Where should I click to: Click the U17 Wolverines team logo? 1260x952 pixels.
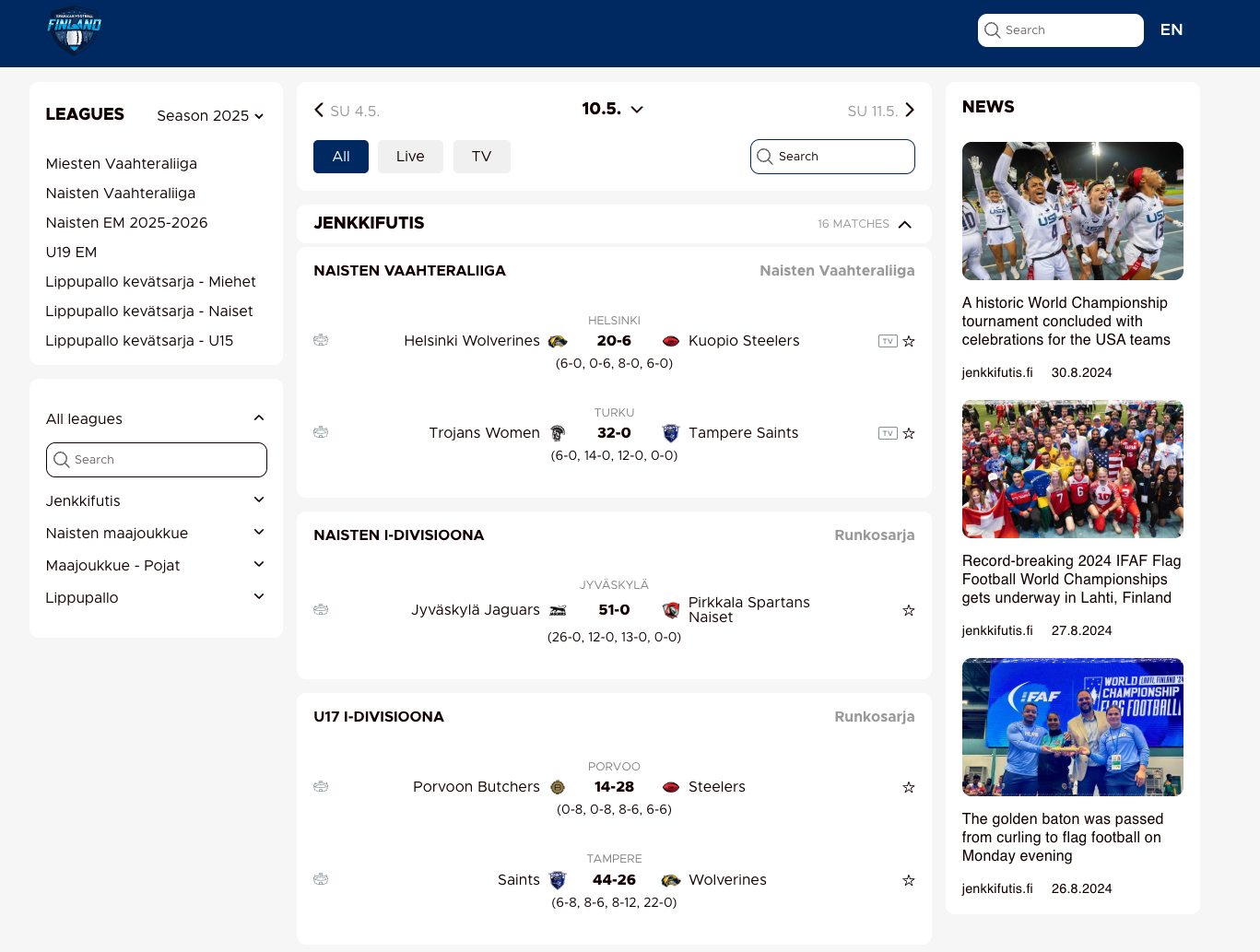[671, 880]
